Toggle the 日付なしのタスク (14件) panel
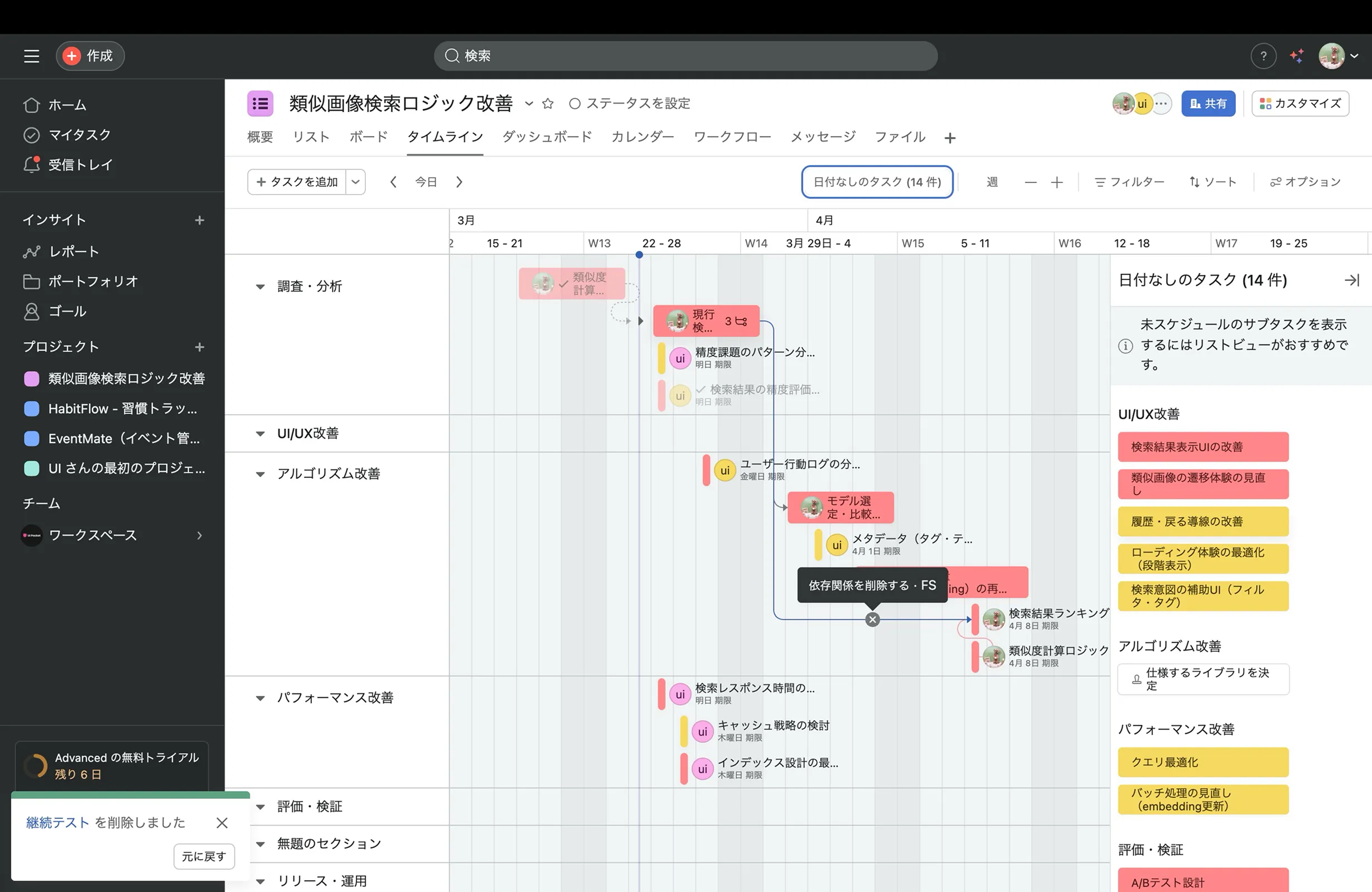 [x=877, y=182]
